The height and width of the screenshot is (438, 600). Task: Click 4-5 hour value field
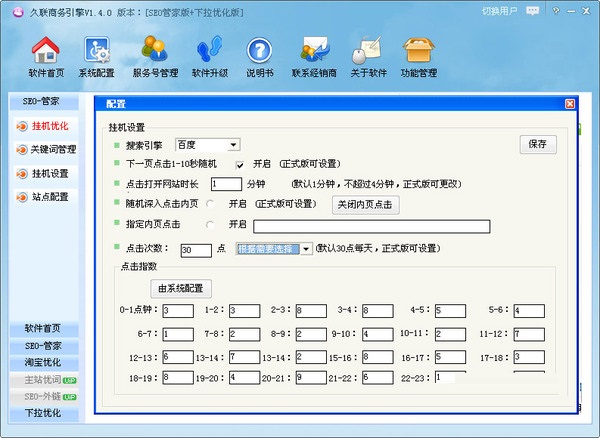(x=450, y=311)
